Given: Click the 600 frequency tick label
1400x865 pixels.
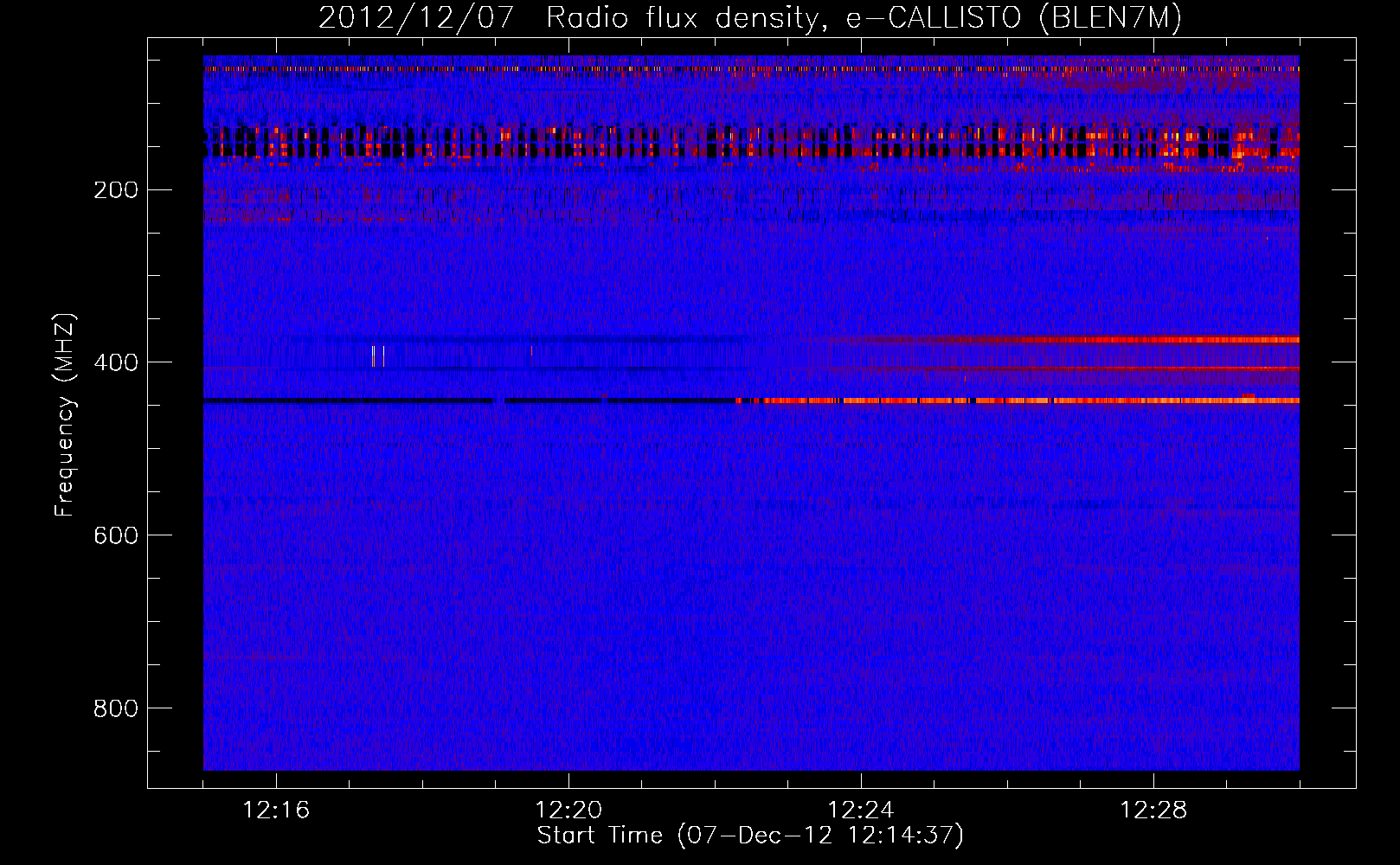Looking at the screenshot, I should tap(116, 535).
